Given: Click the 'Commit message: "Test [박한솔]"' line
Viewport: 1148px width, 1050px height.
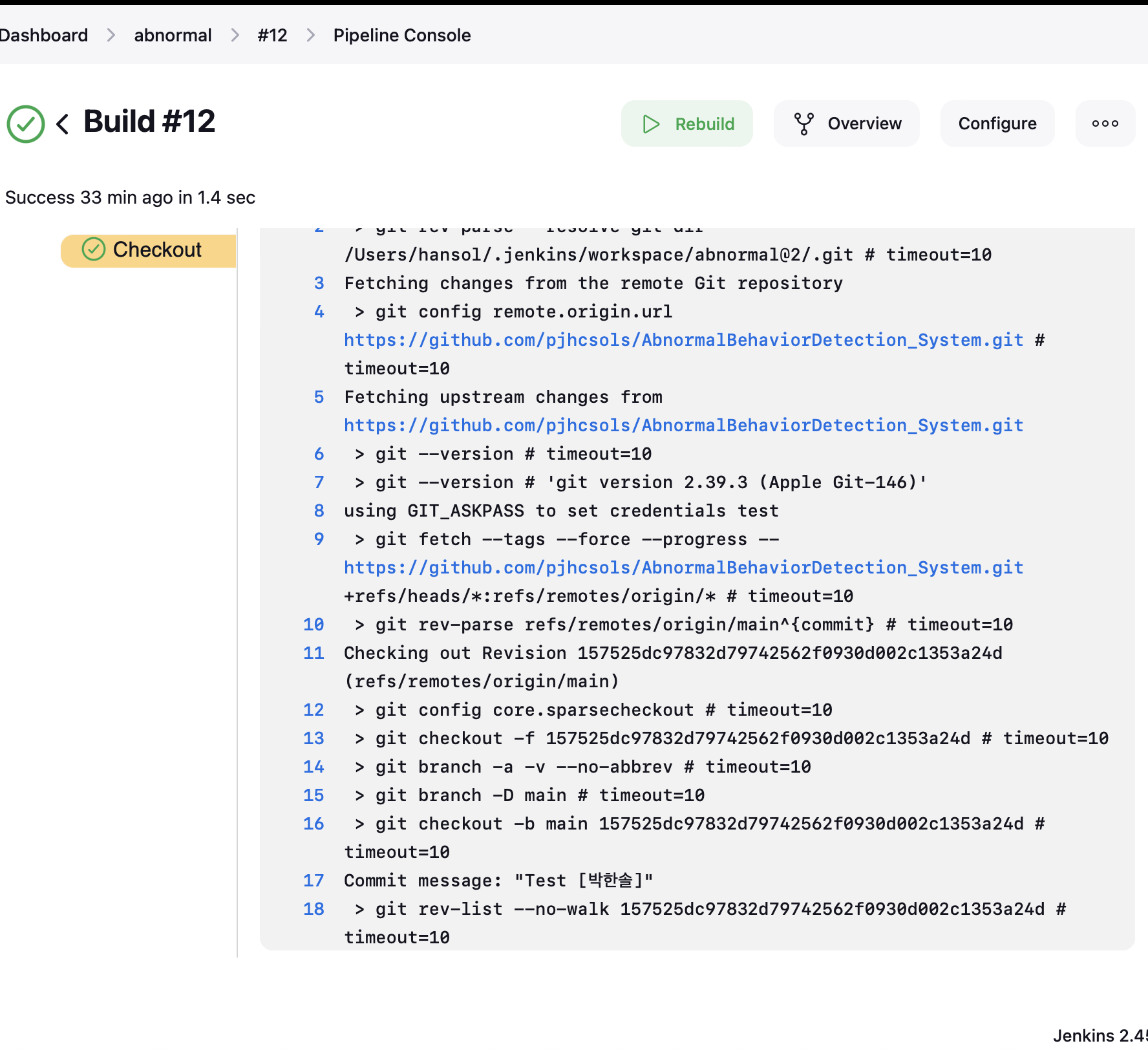Looking at the screenshot, I should click(498, 881).
